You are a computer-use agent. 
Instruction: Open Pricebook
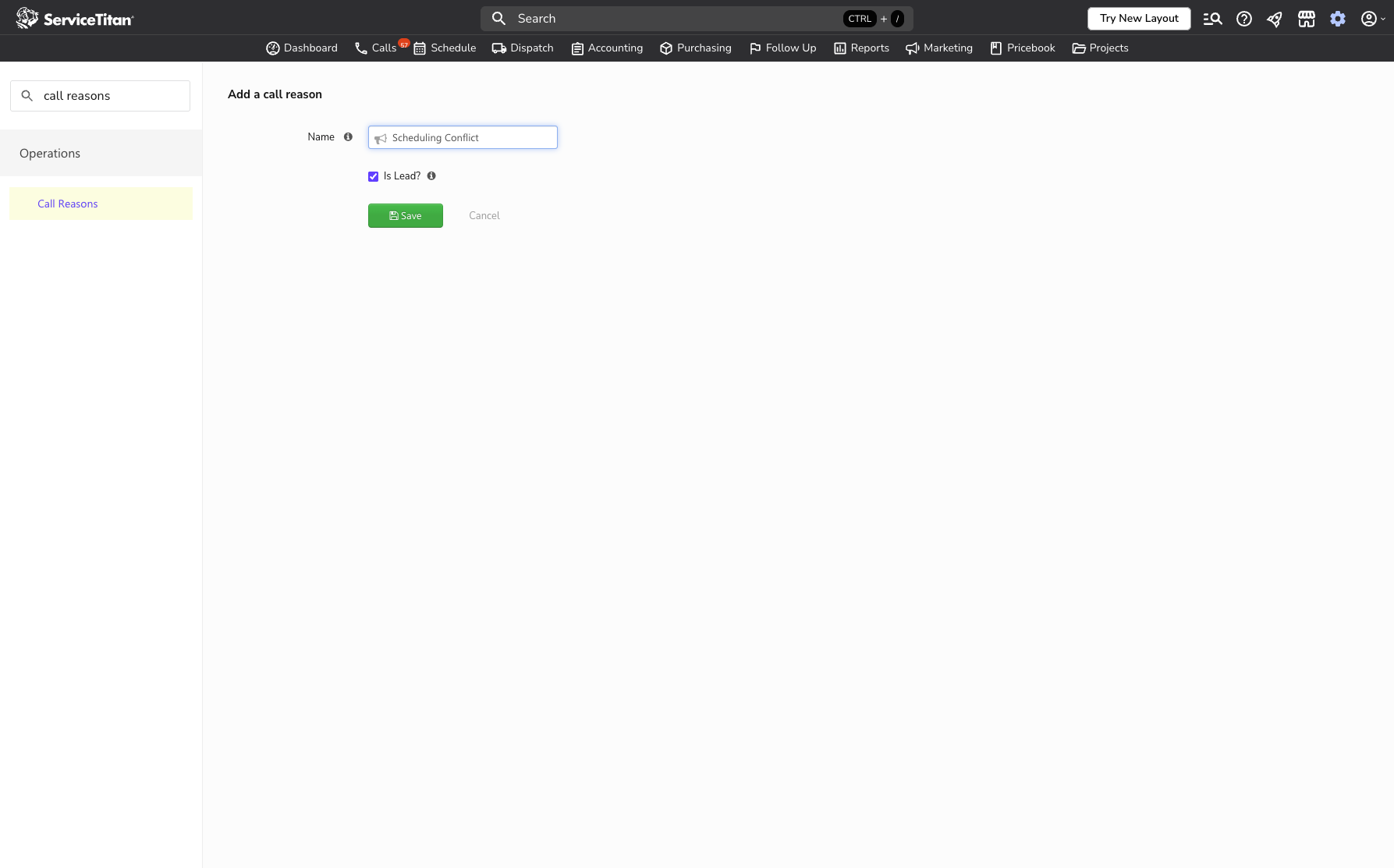[x=1023, y=48]
